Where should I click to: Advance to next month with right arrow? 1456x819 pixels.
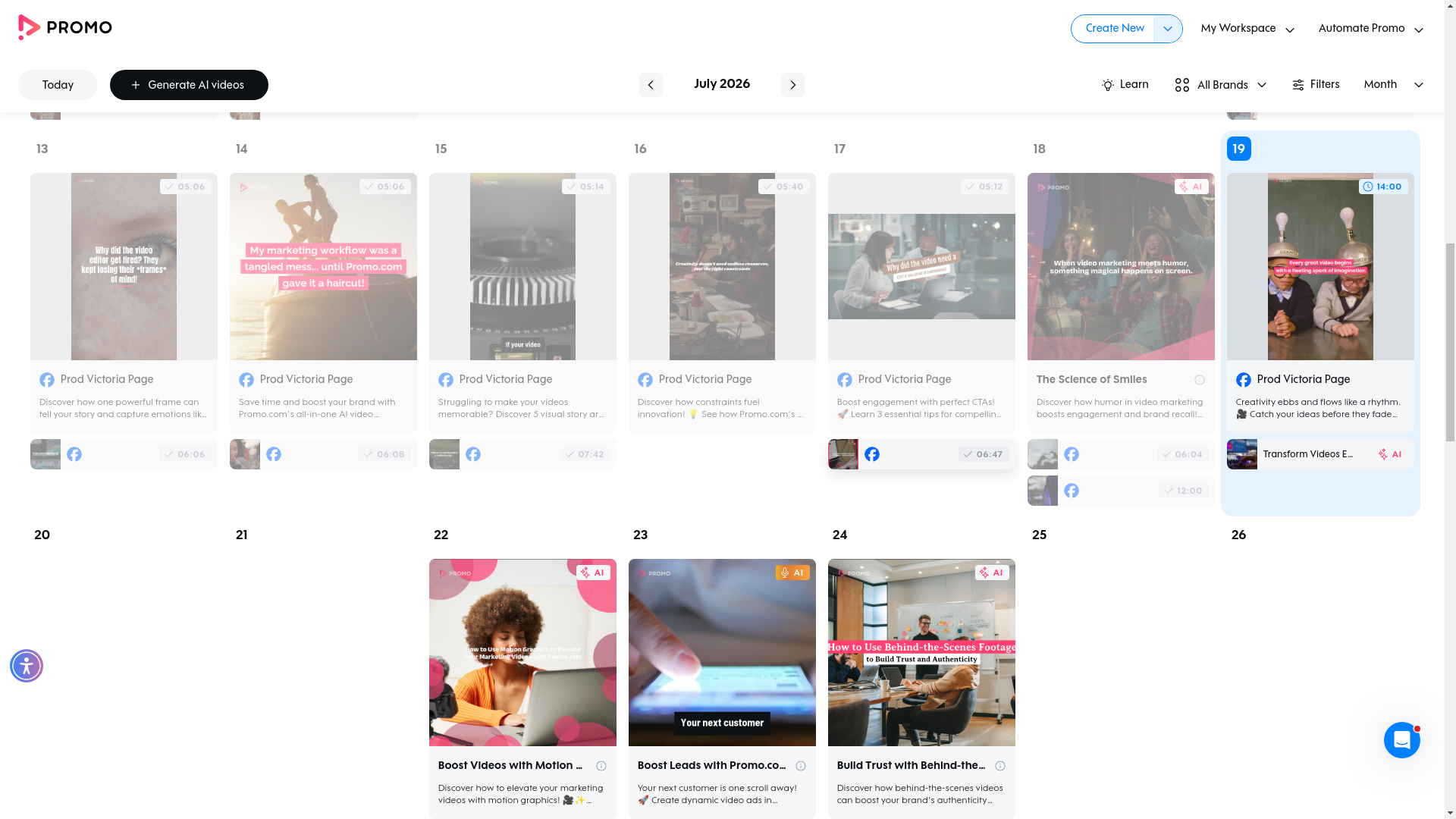tap(792, 85)
